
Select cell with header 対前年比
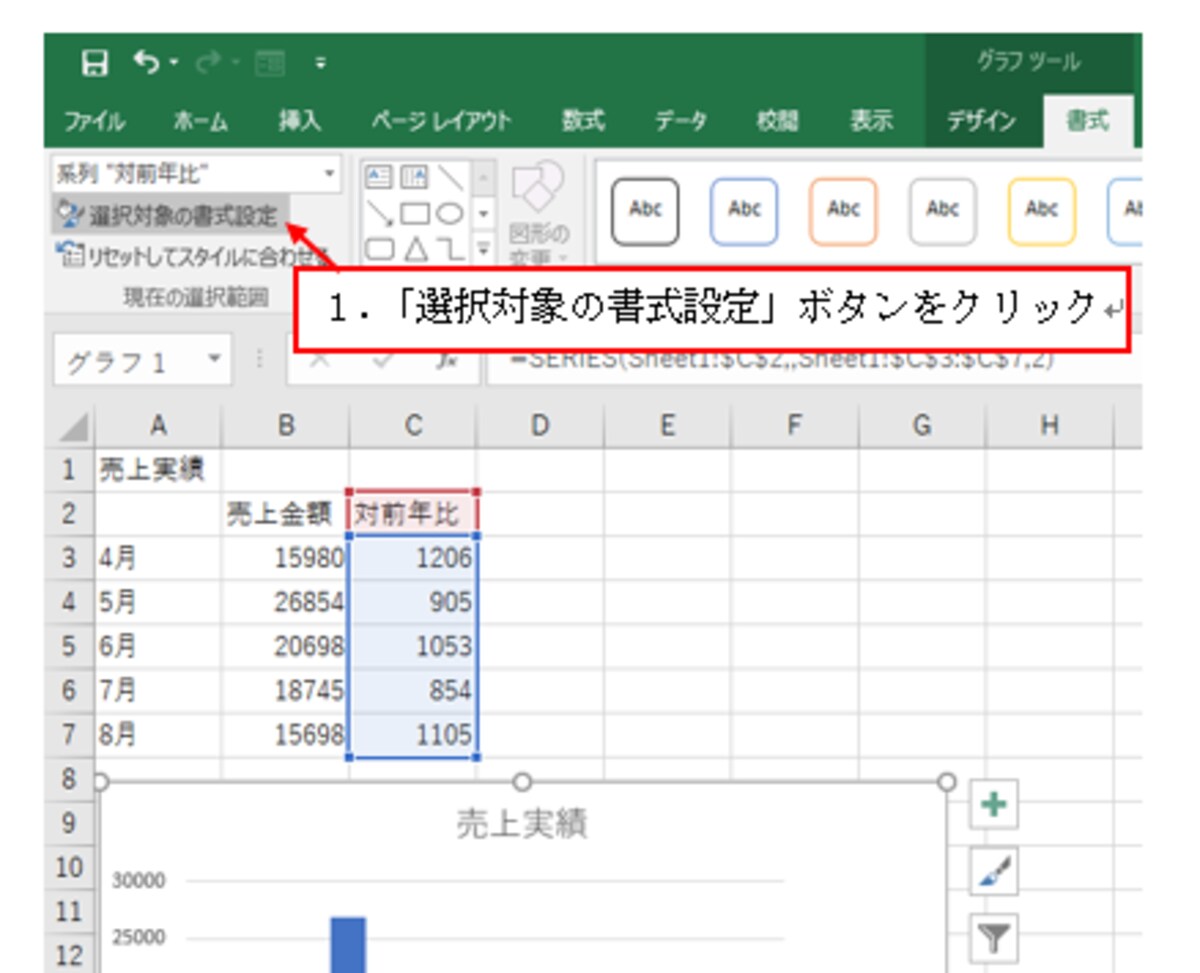[x=413, y=514]
